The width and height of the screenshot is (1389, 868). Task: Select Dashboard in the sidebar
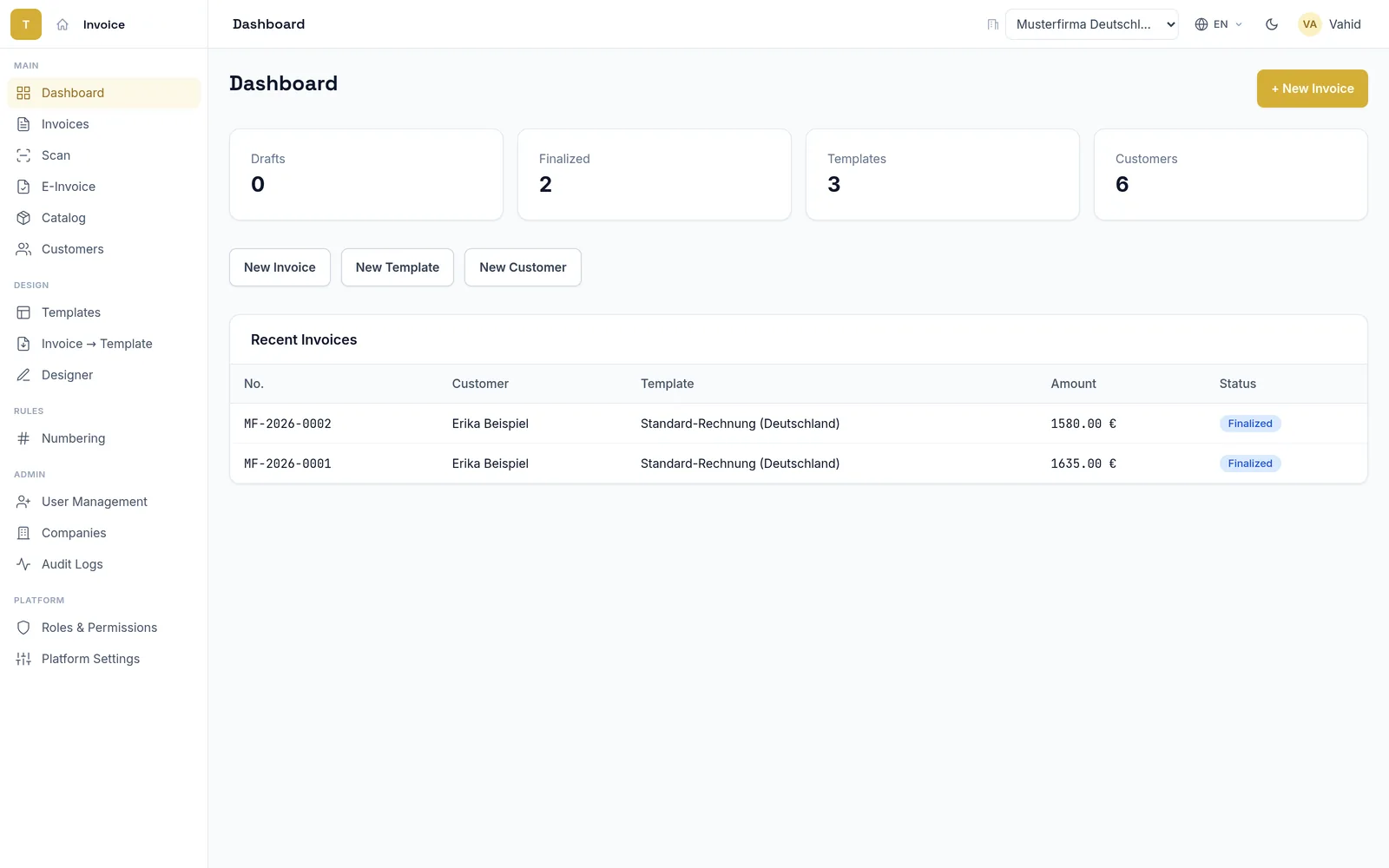click(104, 93)
